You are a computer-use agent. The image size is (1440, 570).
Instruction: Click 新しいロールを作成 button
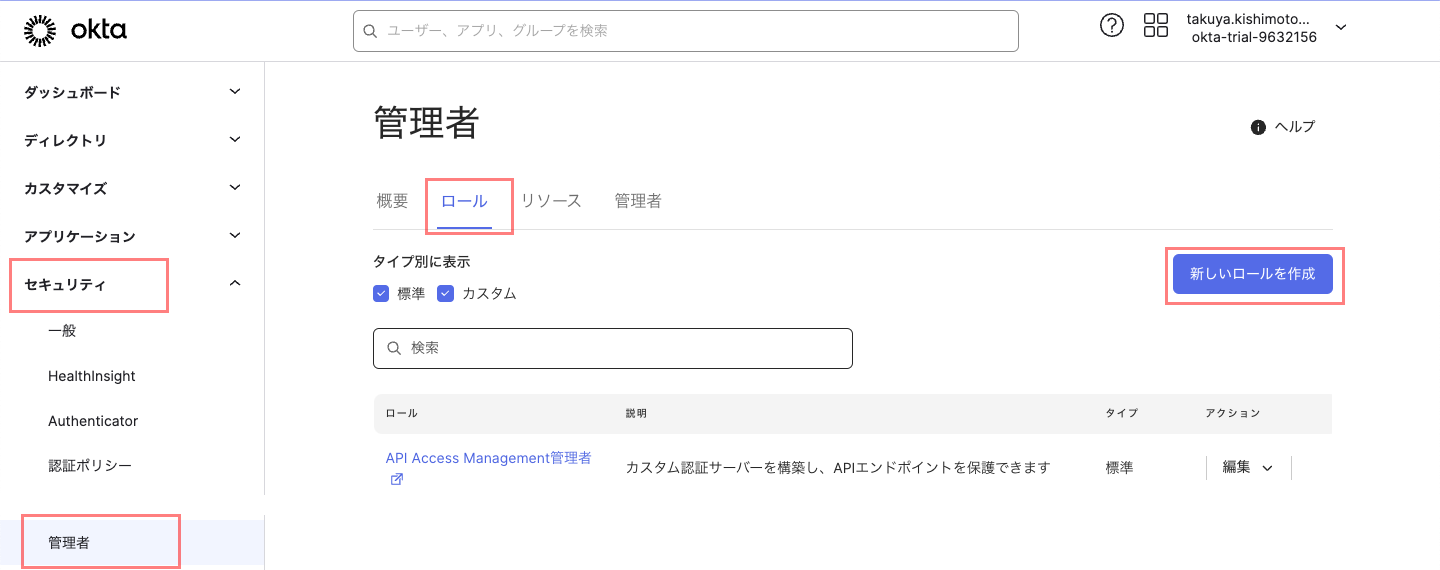tap(1252, 274)
